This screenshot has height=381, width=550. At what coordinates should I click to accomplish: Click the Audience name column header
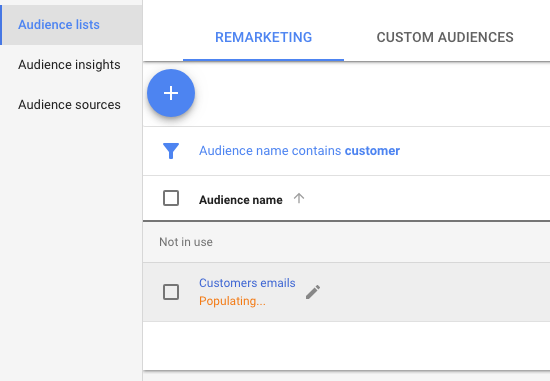click(x=241, y=200)
